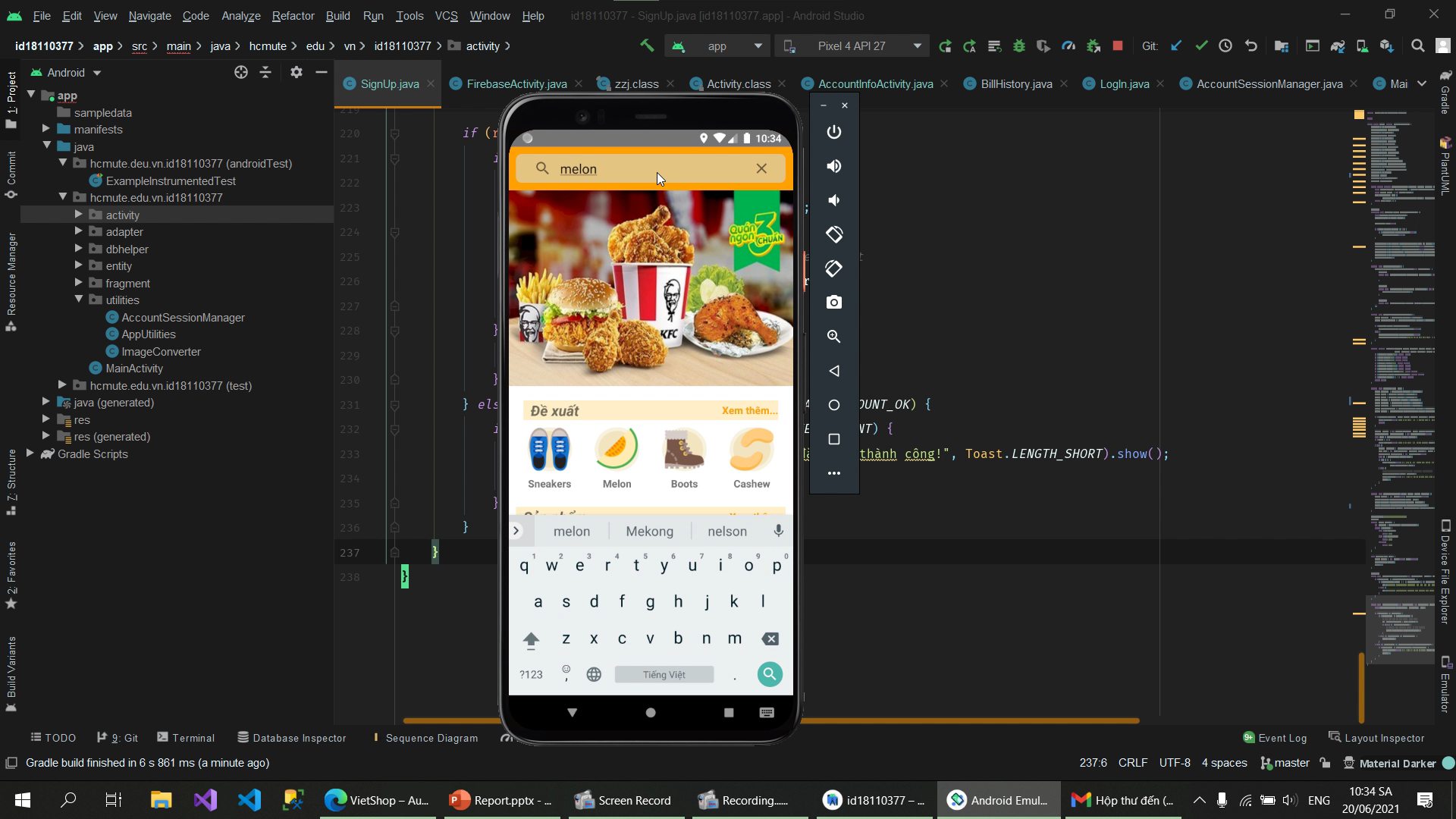This screenshot has height=819, width=1456.
Task: Click the Debug app bug icon
Action: coord(1019,46)
